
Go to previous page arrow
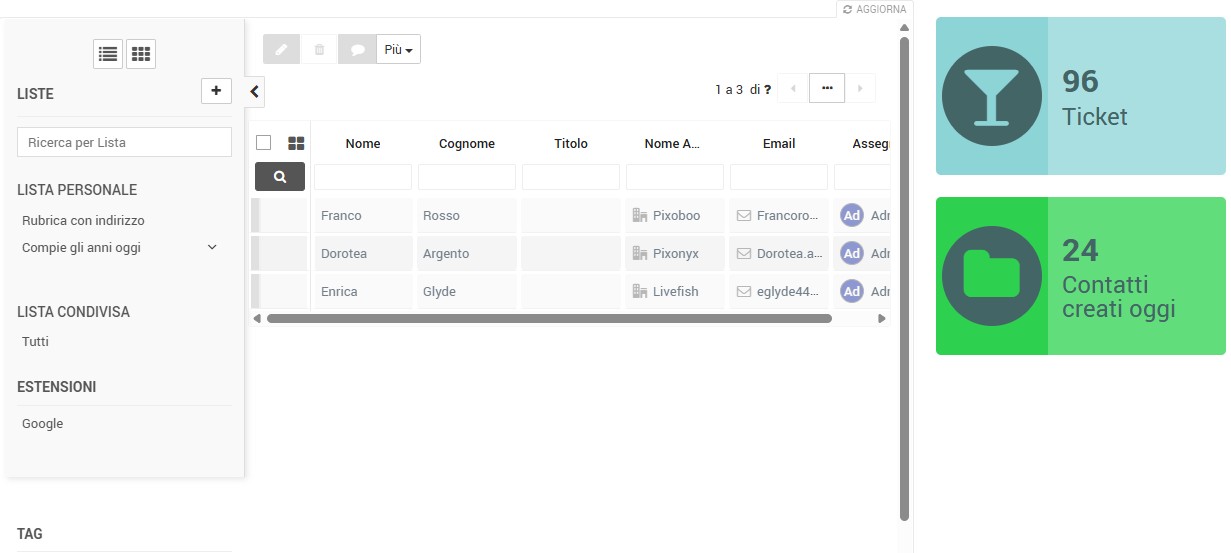point(794,88)
